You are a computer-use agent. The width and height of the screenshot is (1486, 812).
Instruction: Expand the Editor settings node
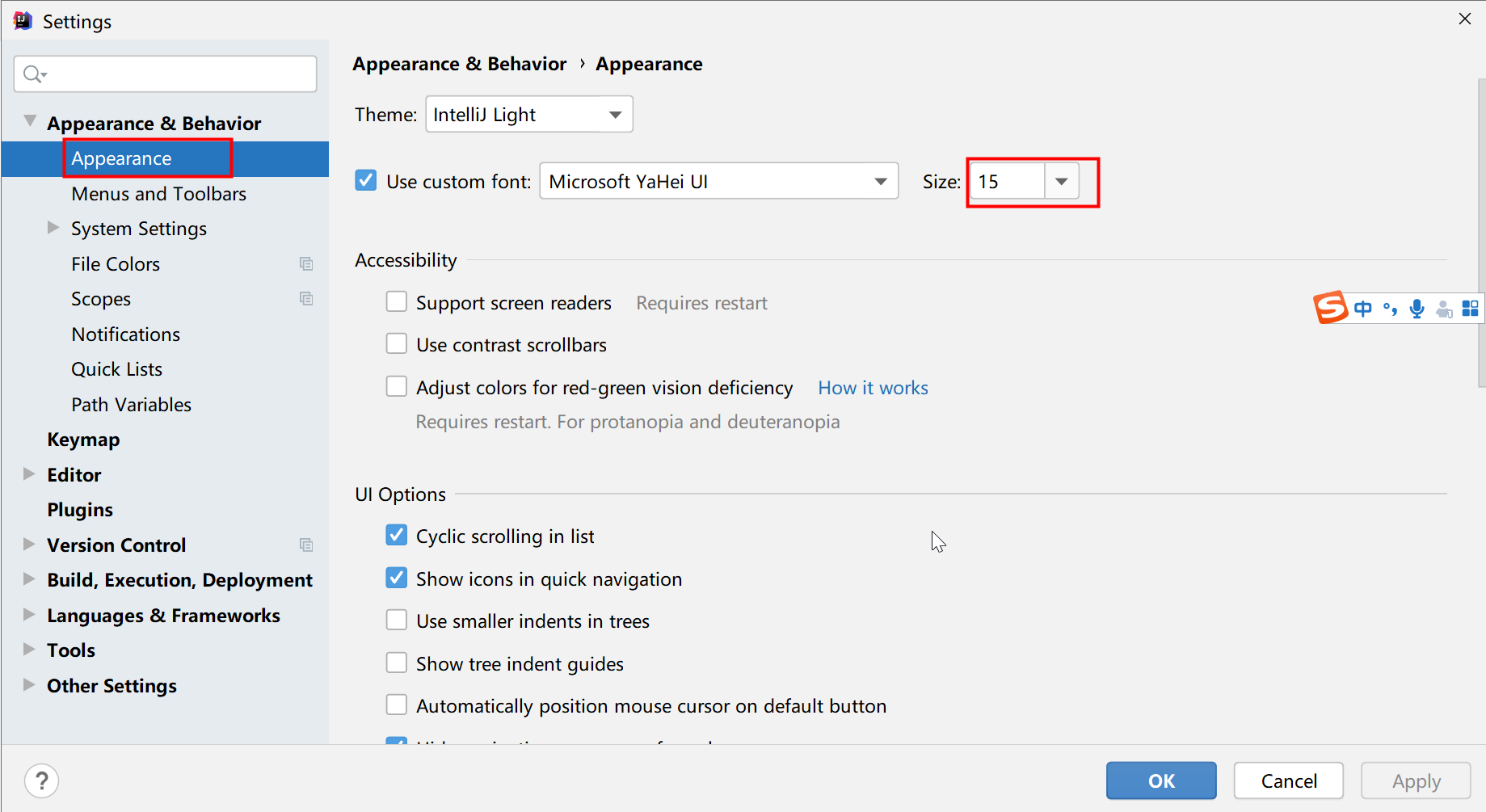(29, 474)
